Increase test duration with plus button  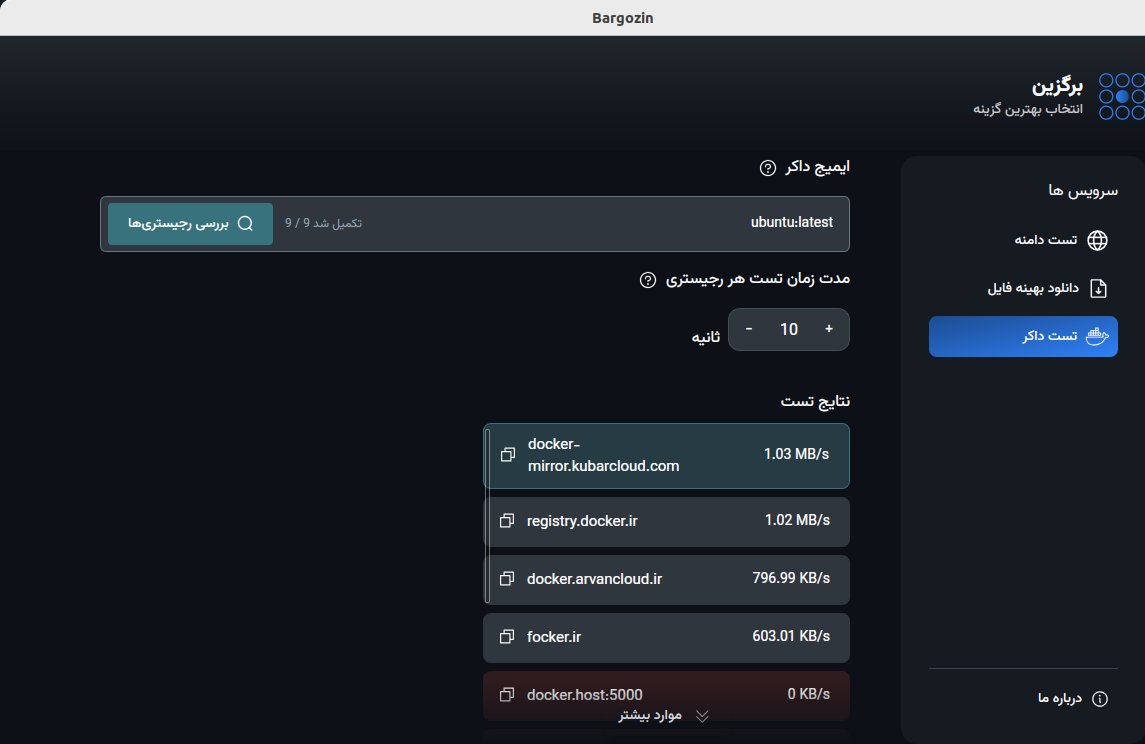coord(829,329)
